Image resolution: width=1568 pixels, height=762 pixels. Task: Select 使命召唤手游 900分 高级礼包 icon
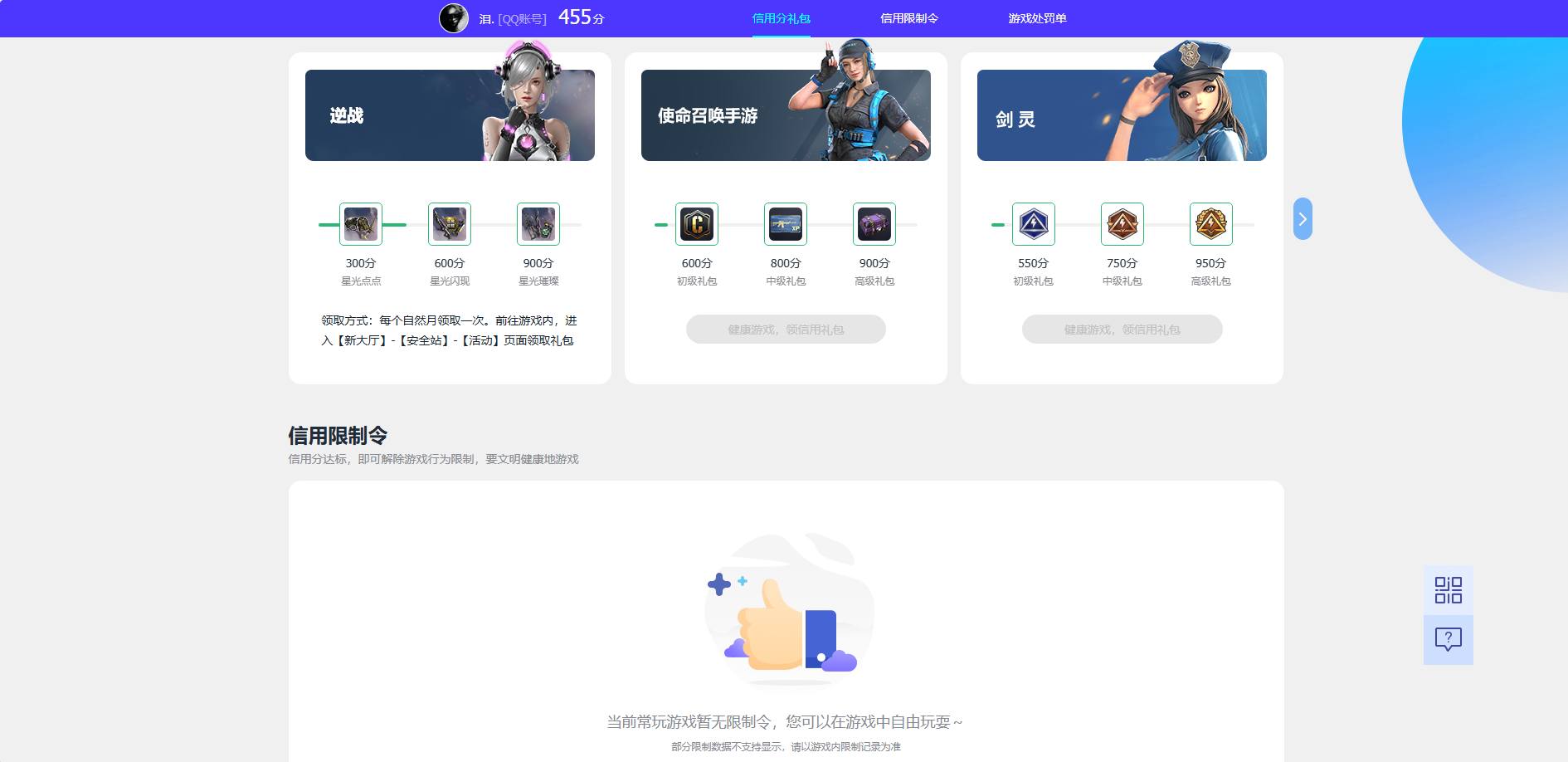pyautogui.click(x=874, y=224)
